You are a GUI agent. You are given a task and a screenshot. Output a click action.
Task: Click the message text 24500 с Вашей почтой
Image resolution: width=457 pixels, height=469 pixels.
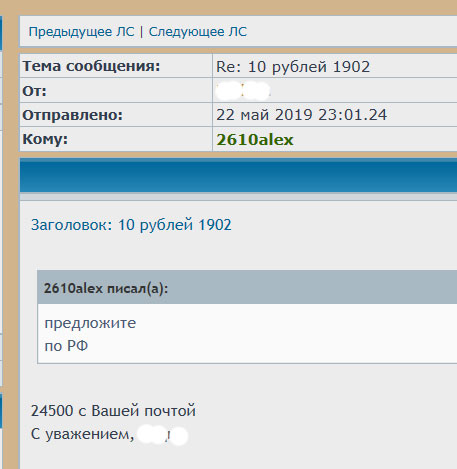pos(113,411)
